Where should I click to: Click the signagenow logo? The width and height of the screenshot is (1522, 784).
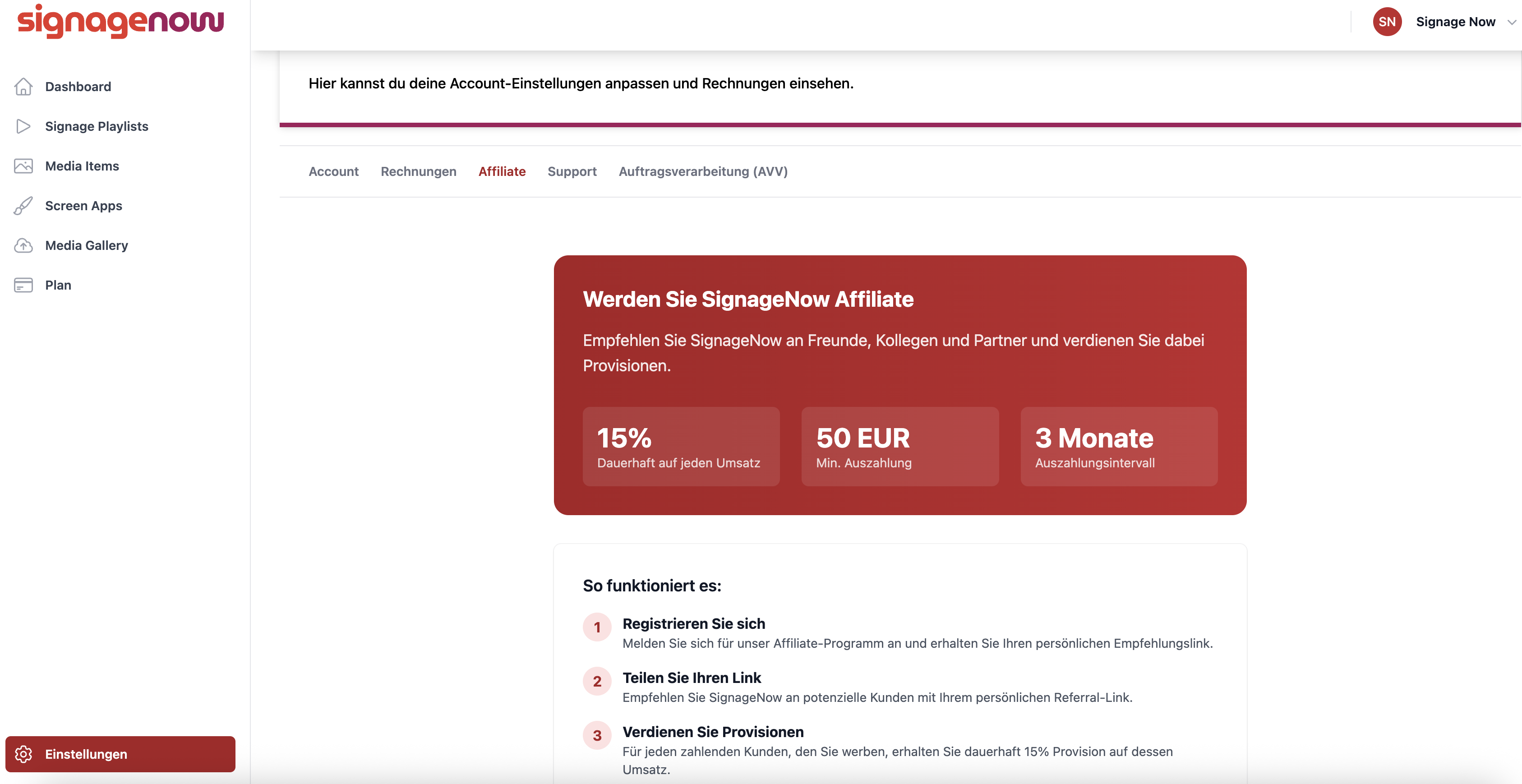click(x=120, y=22)
